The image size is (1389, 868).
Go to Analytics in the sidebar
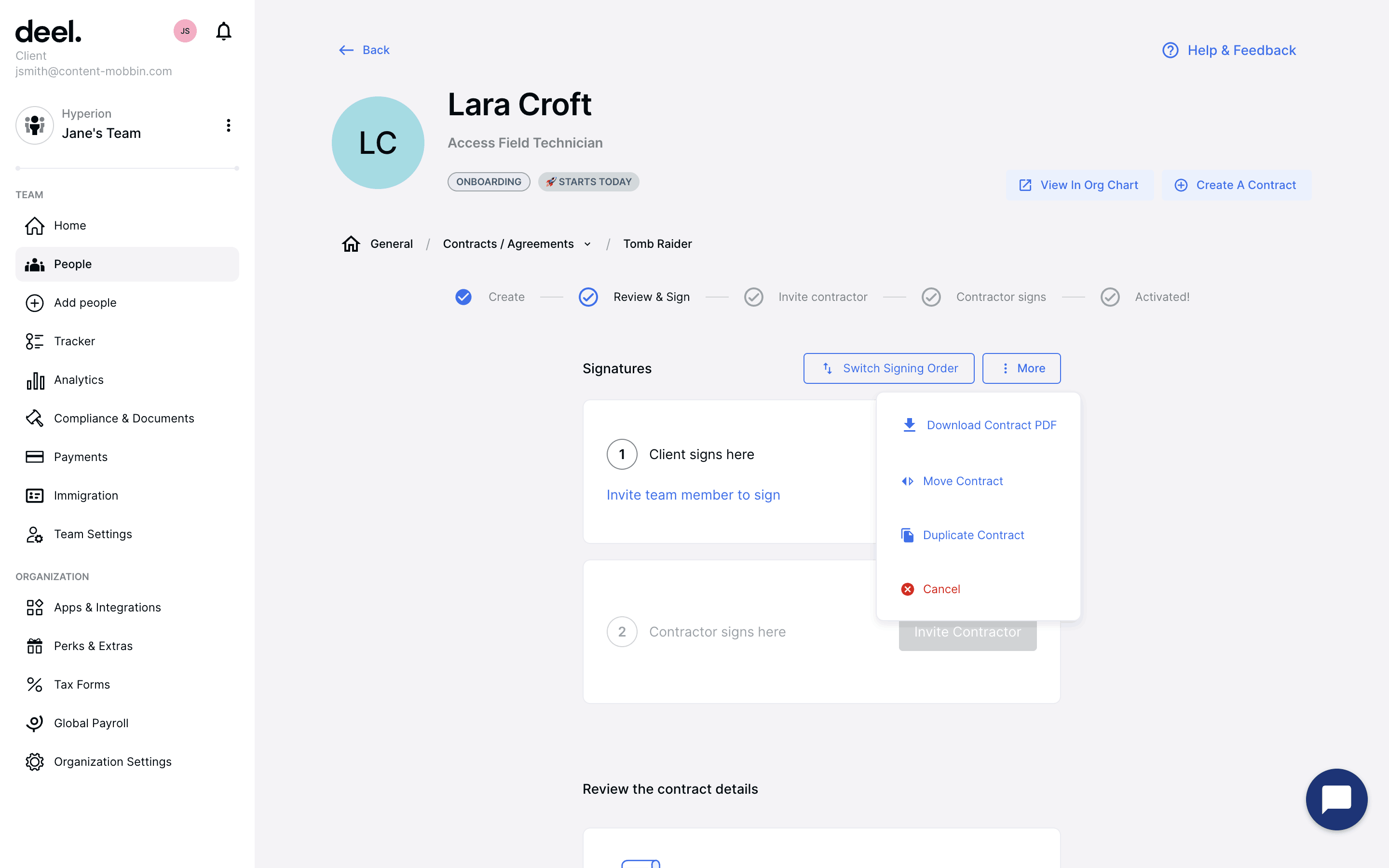click(79, 380)
